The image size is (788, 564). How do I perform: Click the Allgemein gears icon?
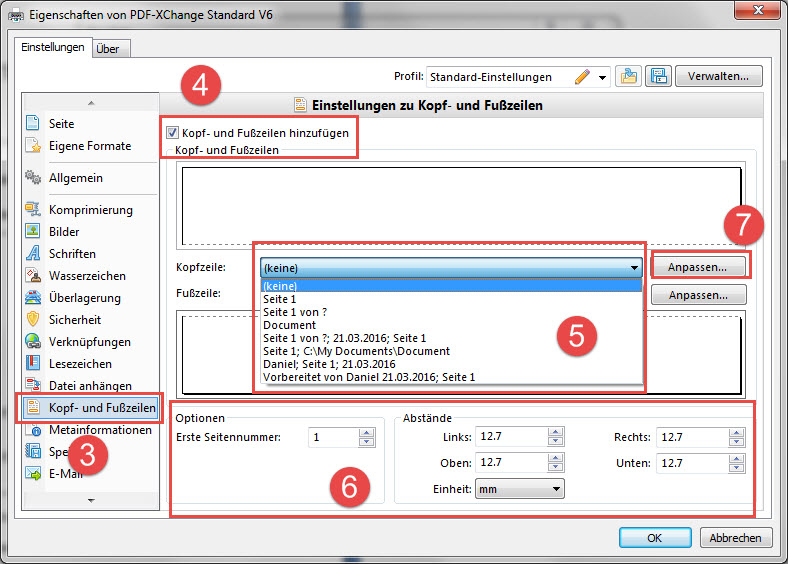33,177
